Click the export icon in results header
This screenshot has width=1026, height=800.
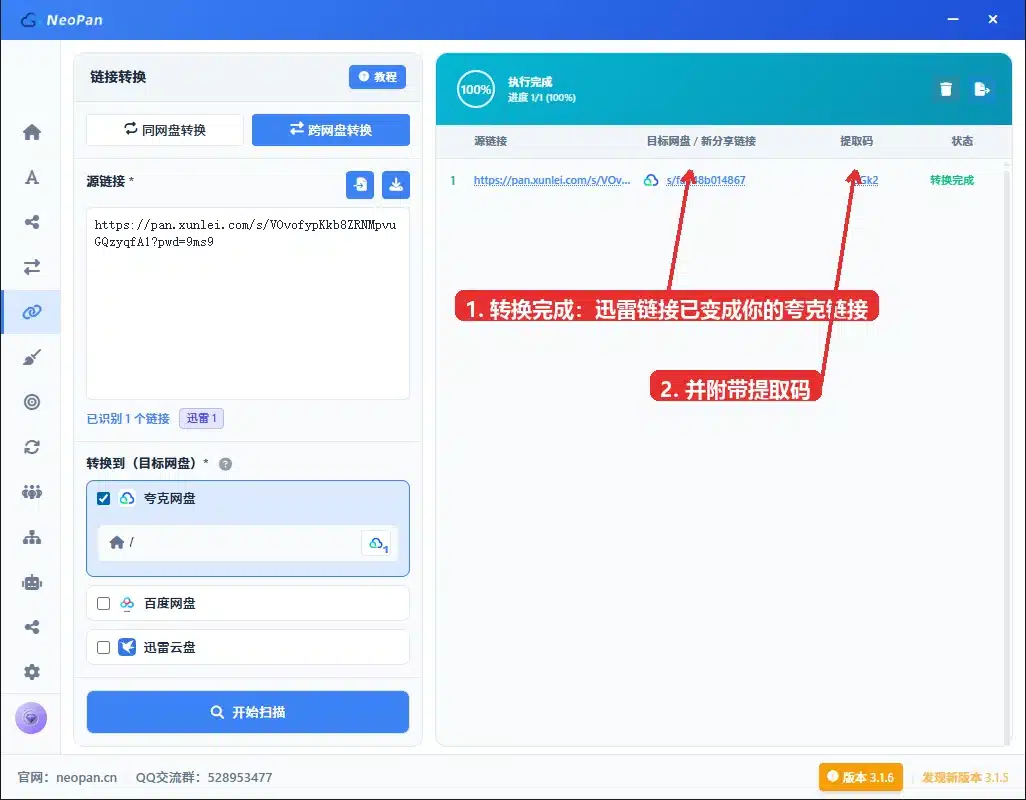click(982, 89)
